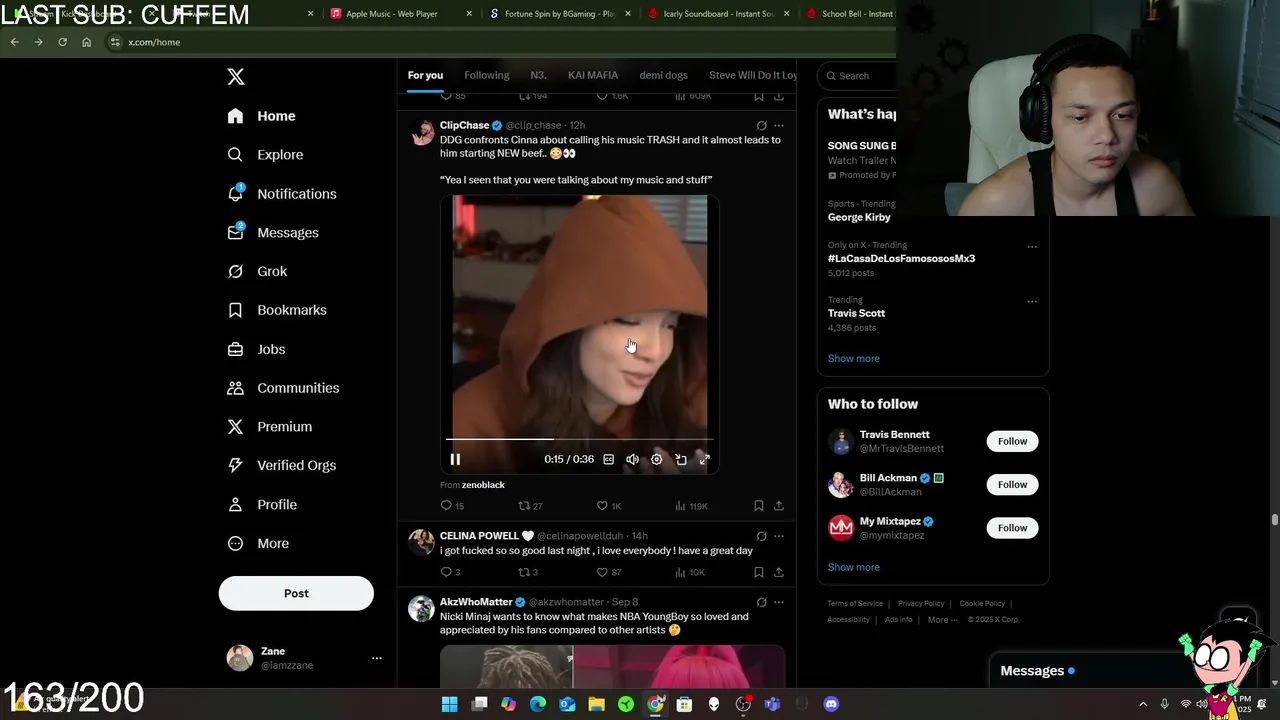The height and width of the screenshot is (720, 1280).
Task: Open Grok action on AkzWhoMatter post
Action: click(x=761, y=602)
